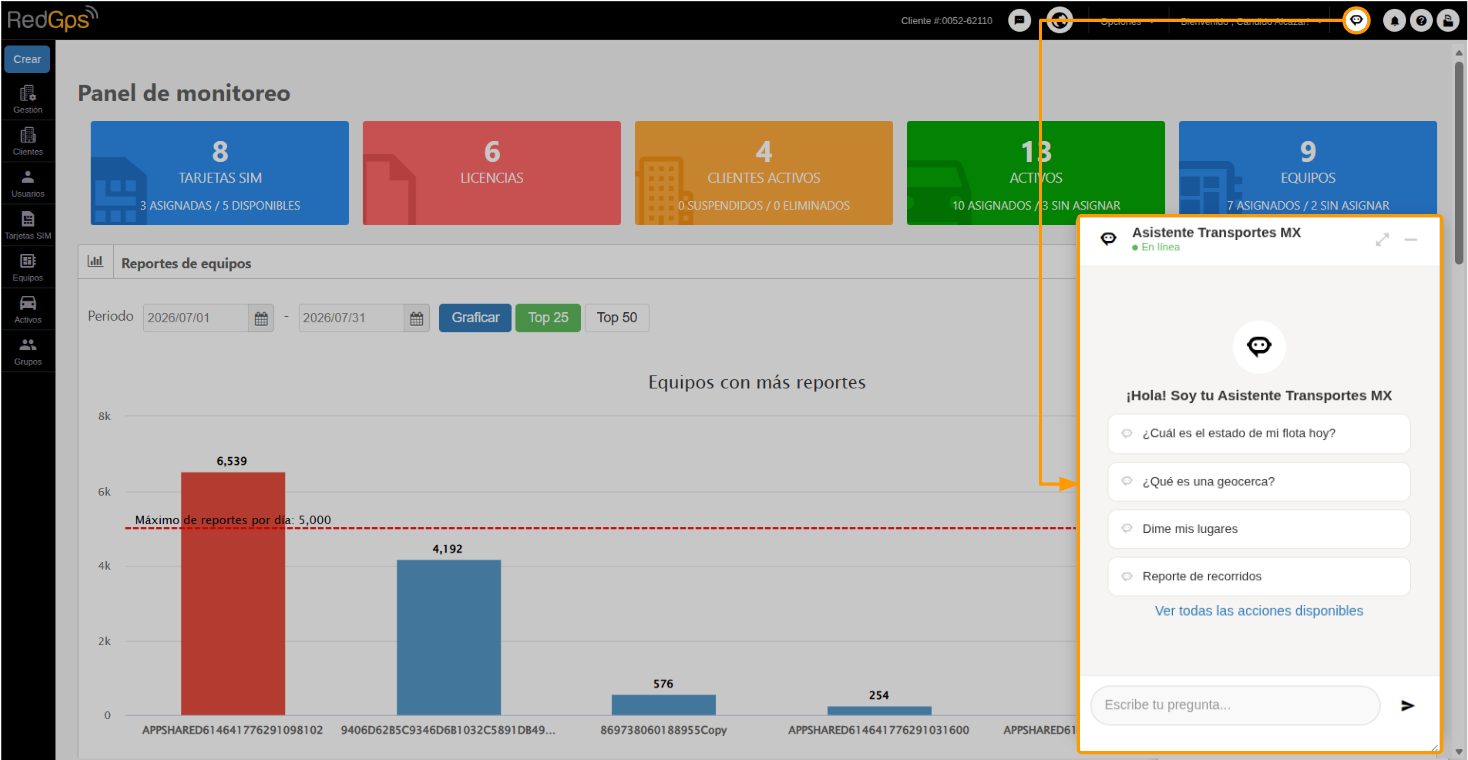This screenshot has width=1468, height=760.
Task: Click the chart icon beside Reportes de equipos
Action: 96,262
